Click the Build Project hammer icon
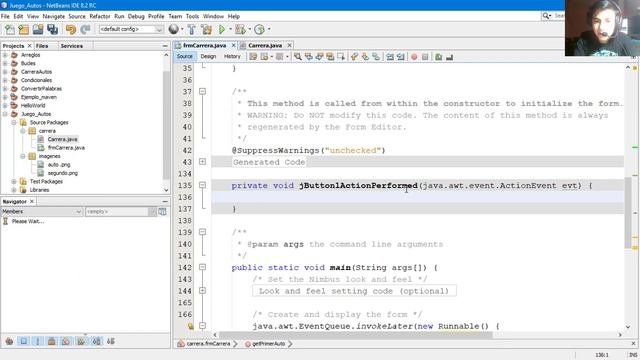Screen dimensions: 640x360 tap(191, 29)
